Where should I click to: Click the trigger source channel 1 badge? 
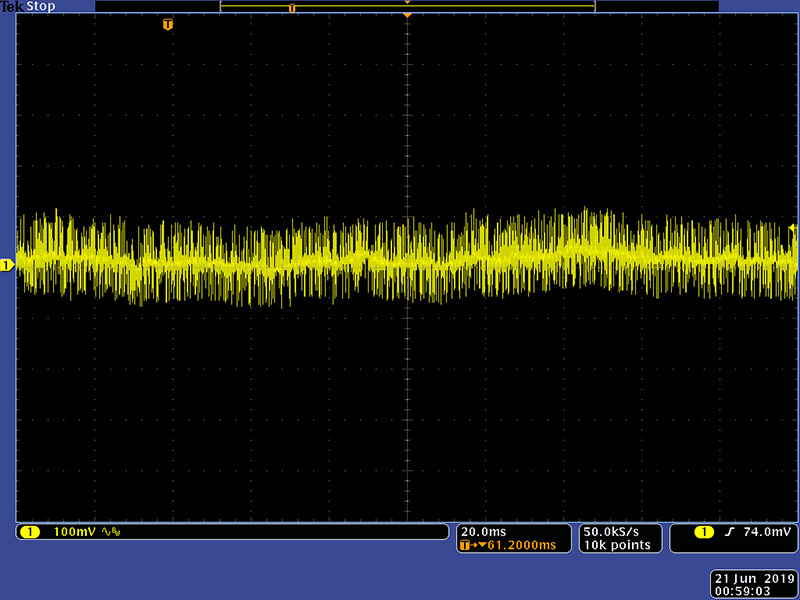pyautogui.click(x=704, y=532)
